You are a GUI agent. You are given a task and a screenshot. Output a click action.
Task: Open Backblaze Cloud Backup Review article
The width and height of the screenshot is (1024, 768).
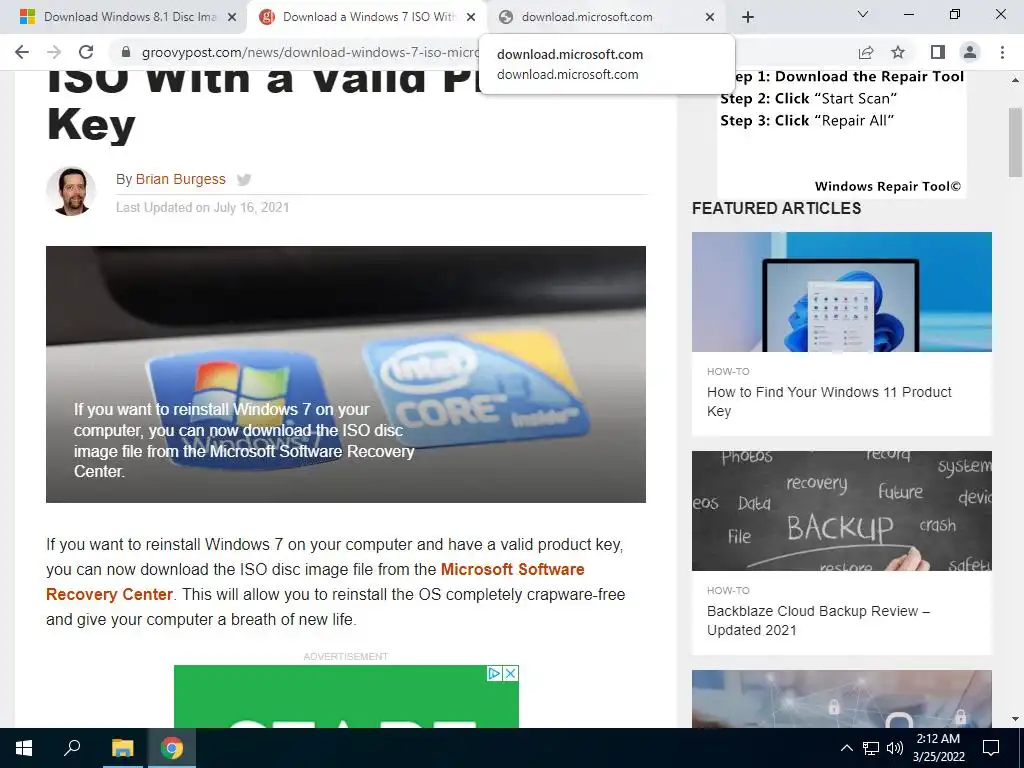click(x=818, y=620)
